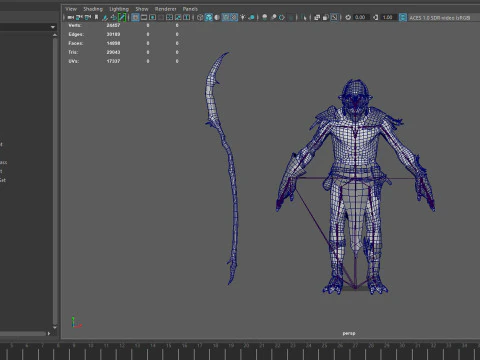Click the Use Default Material icon
Image resolution: width=480 pixels, height=360 pixels.
[217, 17]
